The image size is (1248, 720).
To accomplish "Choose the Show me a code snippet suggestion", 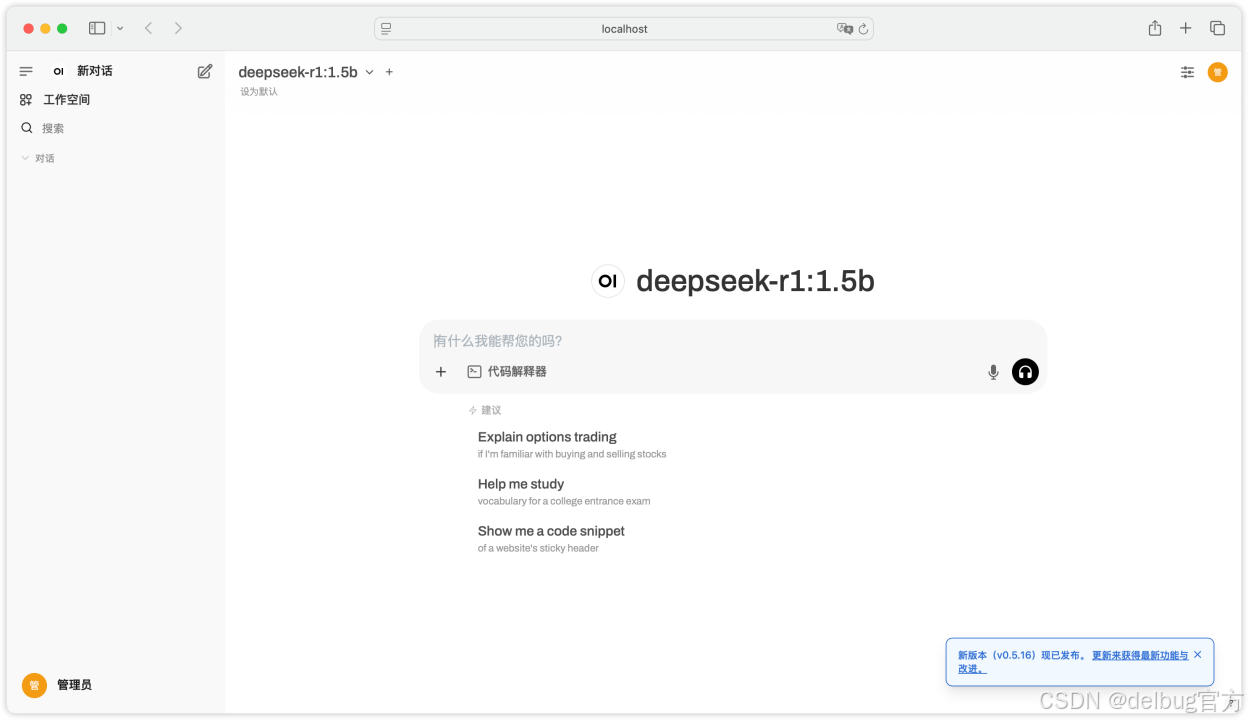I will point(551,539).
